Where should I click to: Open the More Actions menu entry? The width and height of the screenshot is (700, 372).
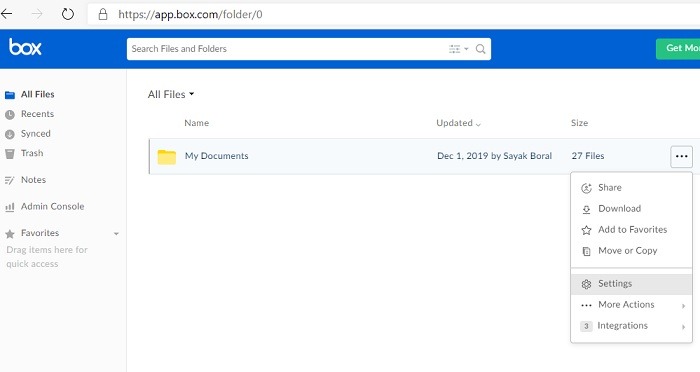coord(631,305)
